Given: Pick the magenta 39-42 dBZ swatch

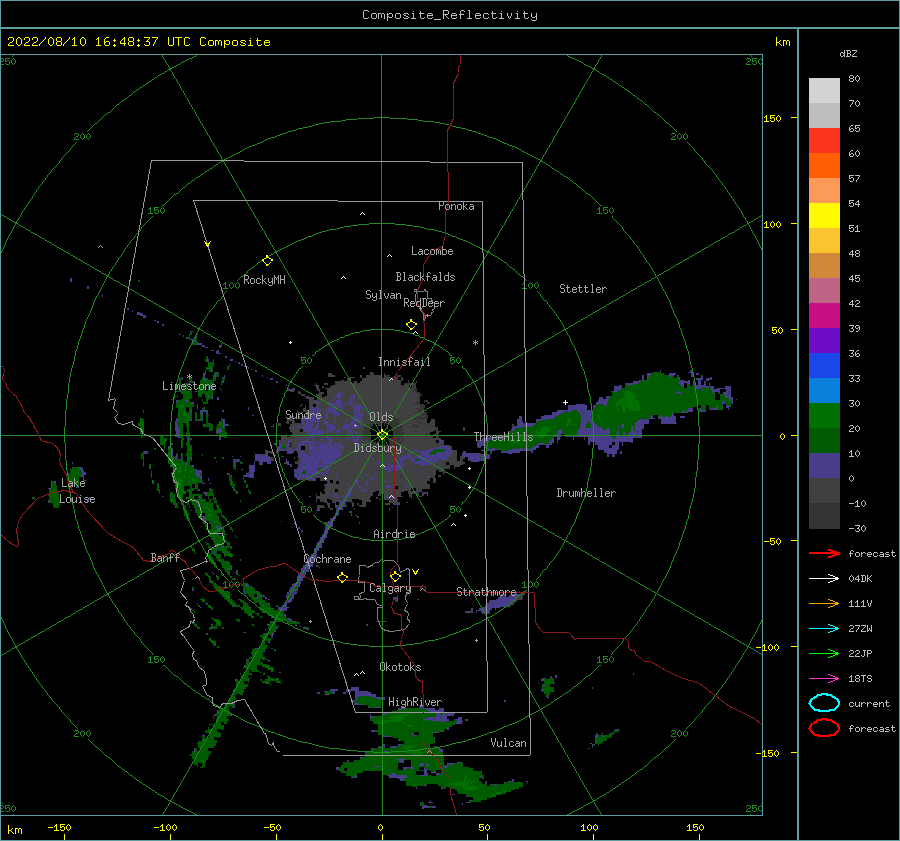Looking at the screenshot, I should point(824,315).
